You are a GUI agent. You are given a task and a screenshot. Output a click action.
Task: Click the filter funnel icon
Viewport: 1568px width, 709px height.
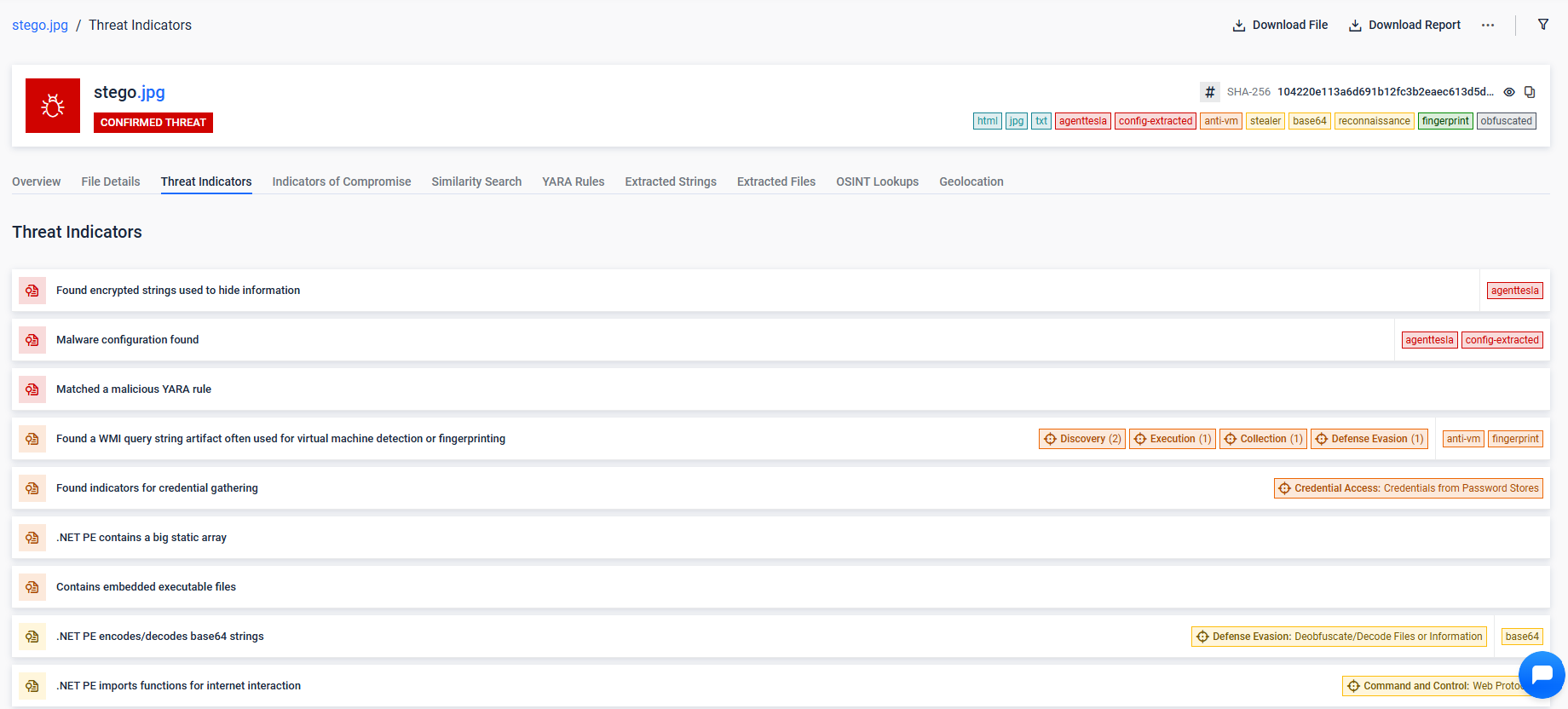(x=1542, y=25)
